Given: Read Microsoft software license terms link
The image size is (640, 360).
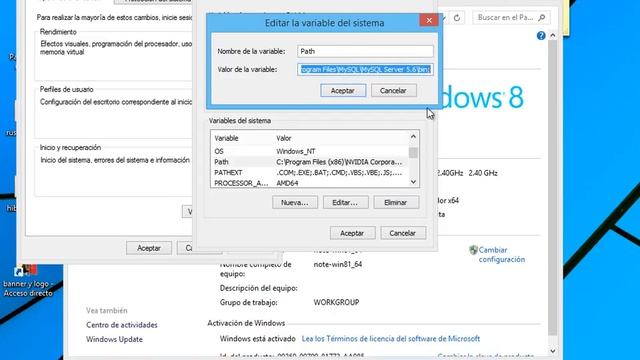Looking at the screenshot, I should click(x=391, y=339).
